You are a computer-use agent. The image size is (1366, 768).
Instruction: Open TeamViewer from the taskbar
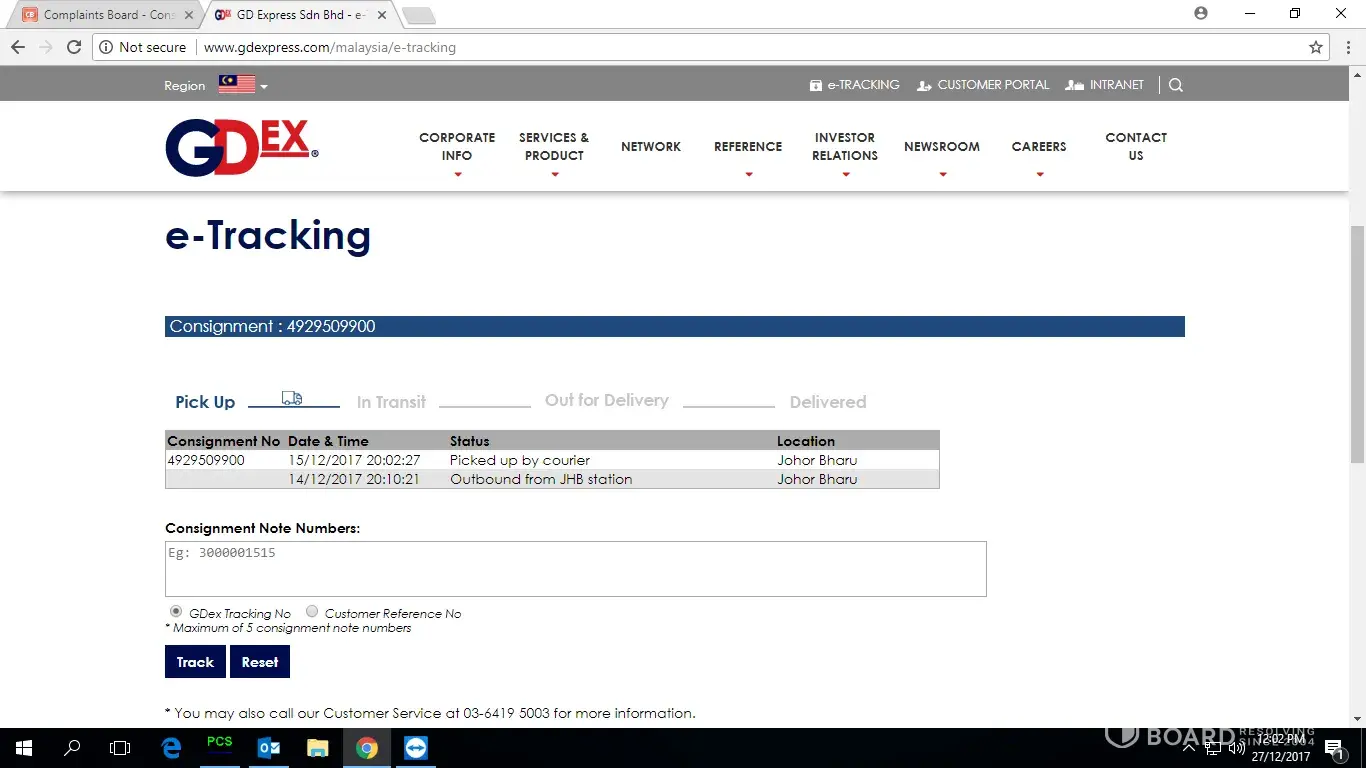(415, 748)
